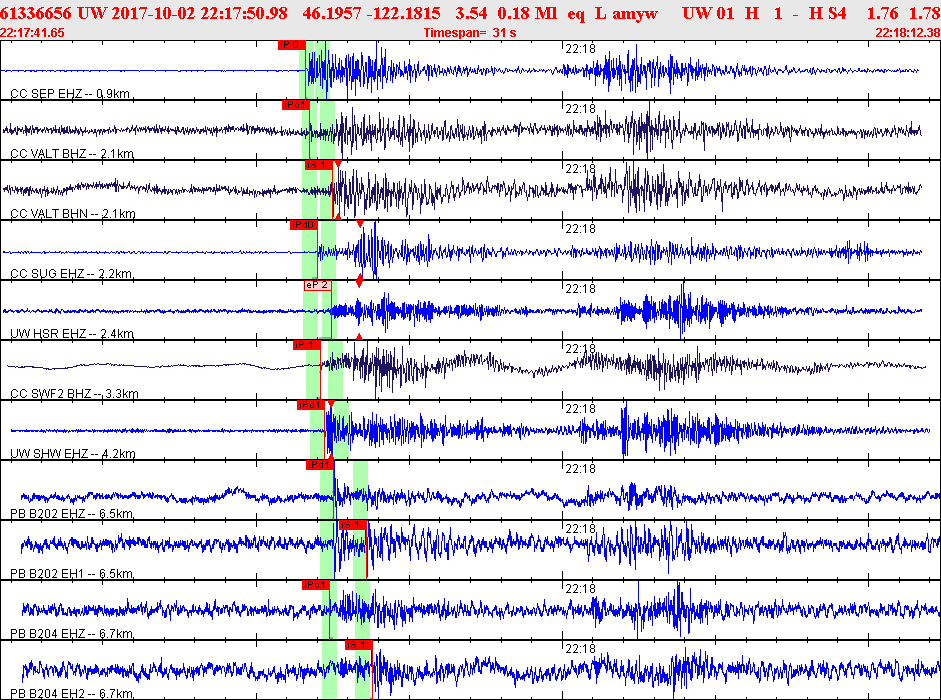The height and width of the screenshot is (700, 941).
Task: Select the iPc1 pick flag on VALT BHZ
Action: [x=296, y=105]
